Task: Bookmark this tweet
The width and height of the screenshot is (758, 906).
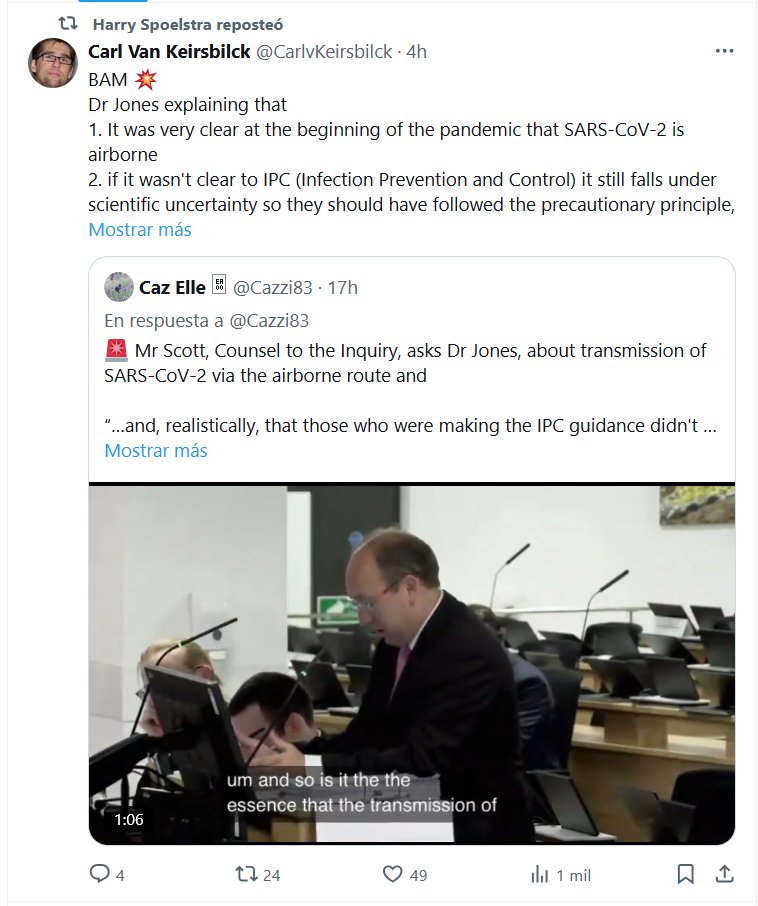Action: 685,874
